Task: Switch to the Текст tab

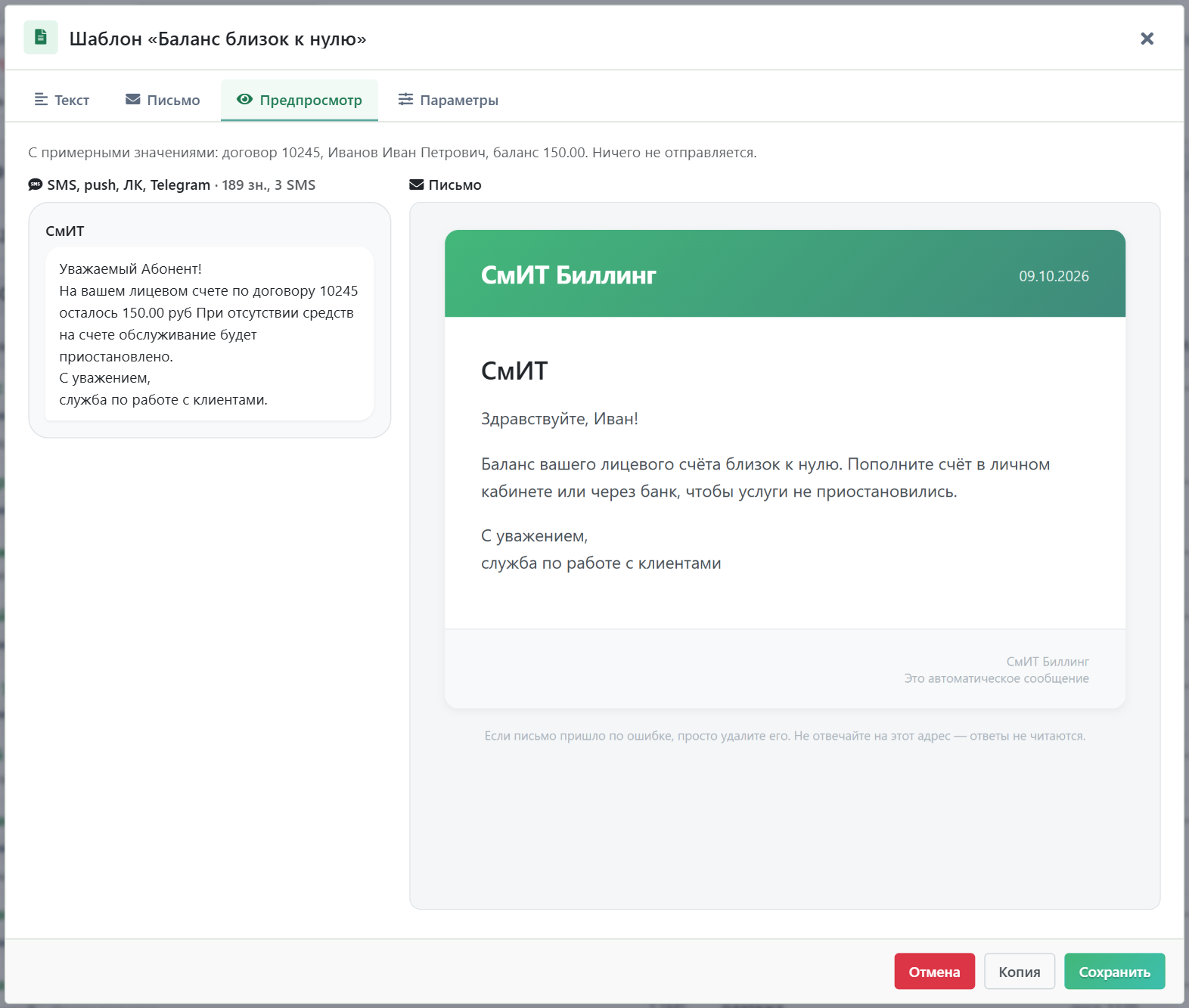Action: click(x=62, y=100)
